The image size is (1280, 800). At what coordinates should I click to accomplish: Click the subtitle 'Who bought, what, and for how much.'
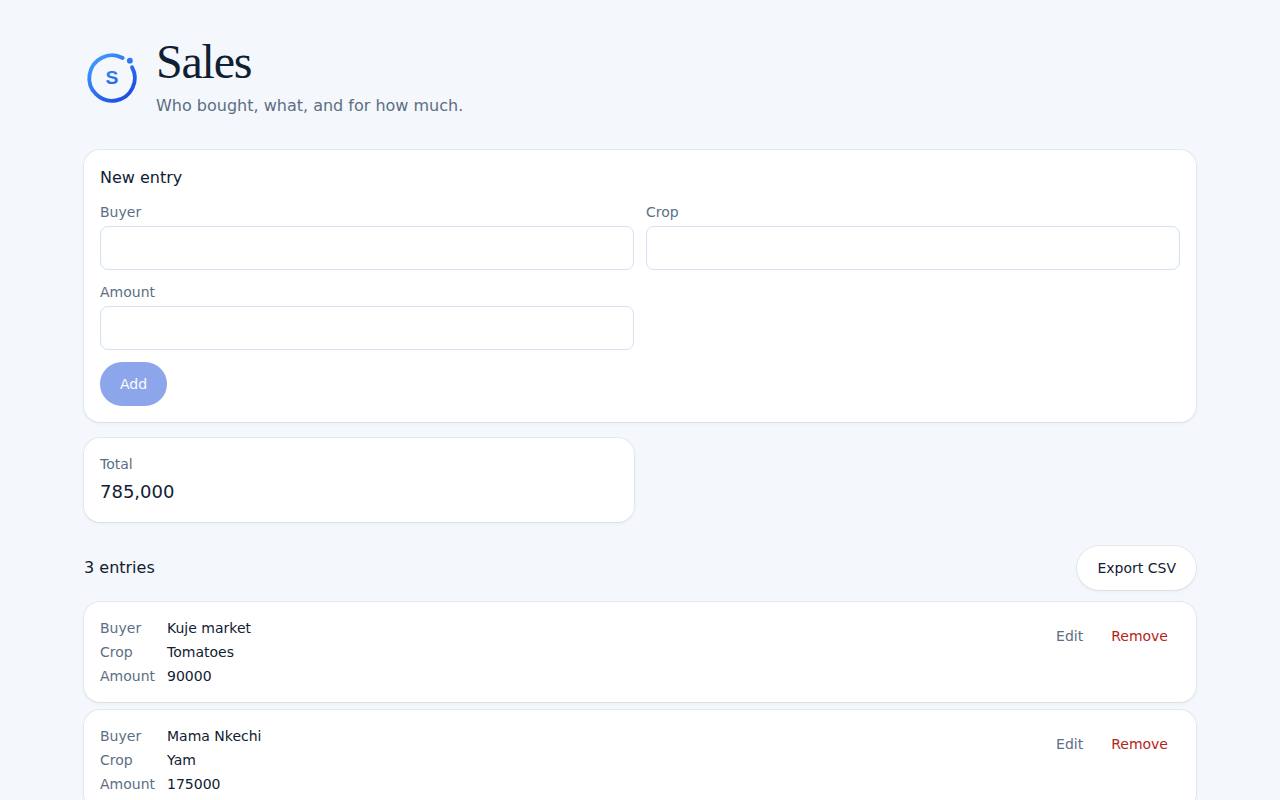coord(309,106)
